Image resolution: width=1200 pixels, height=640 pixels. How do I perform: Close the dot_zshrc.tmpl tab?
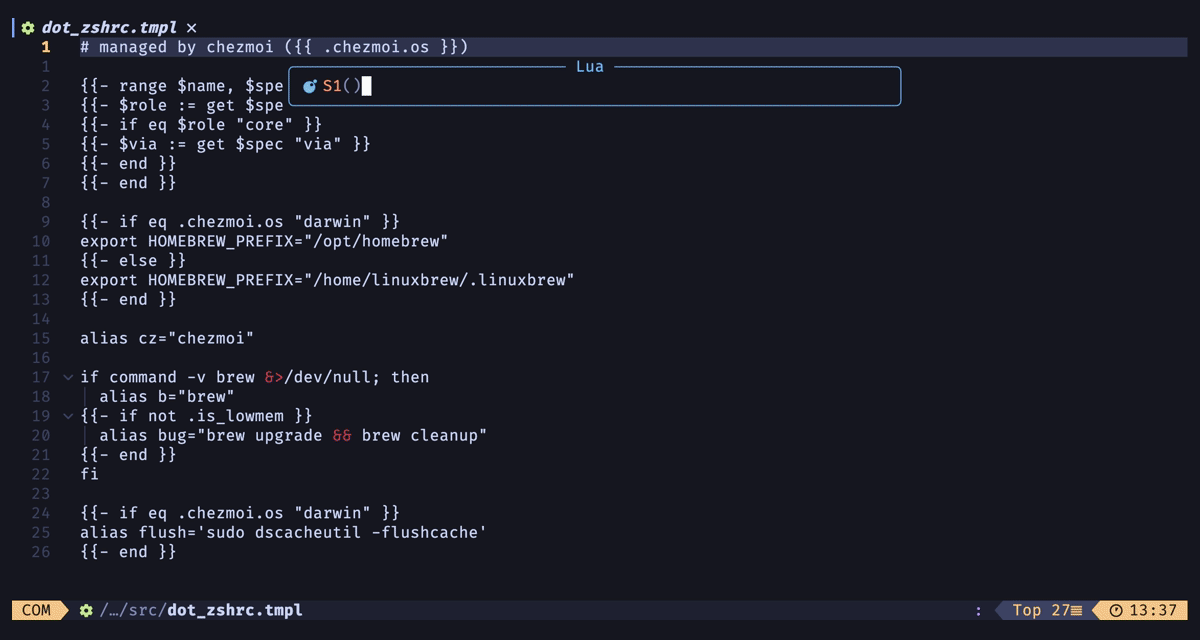(x=191, y=28)
